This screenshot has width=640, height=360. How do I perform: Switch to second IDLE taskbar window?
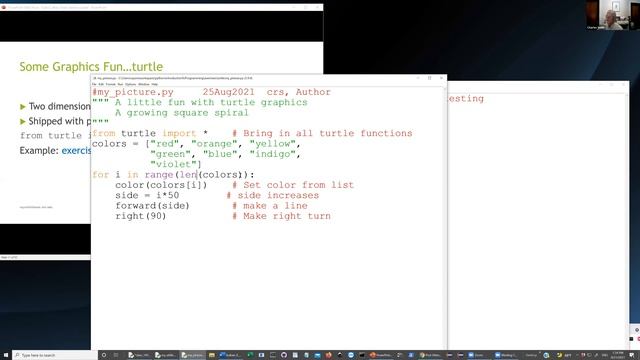pyautogui.click(x=165, y=355)
